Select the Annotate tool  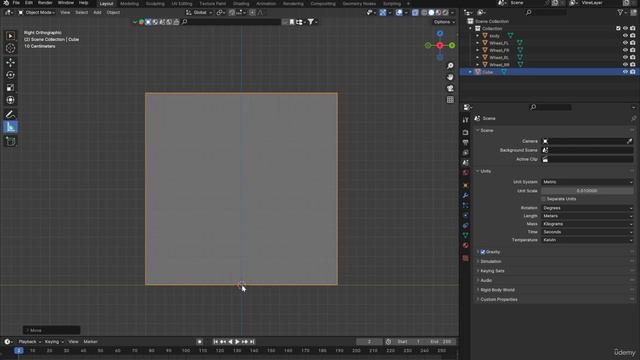[x=11, y=114]
